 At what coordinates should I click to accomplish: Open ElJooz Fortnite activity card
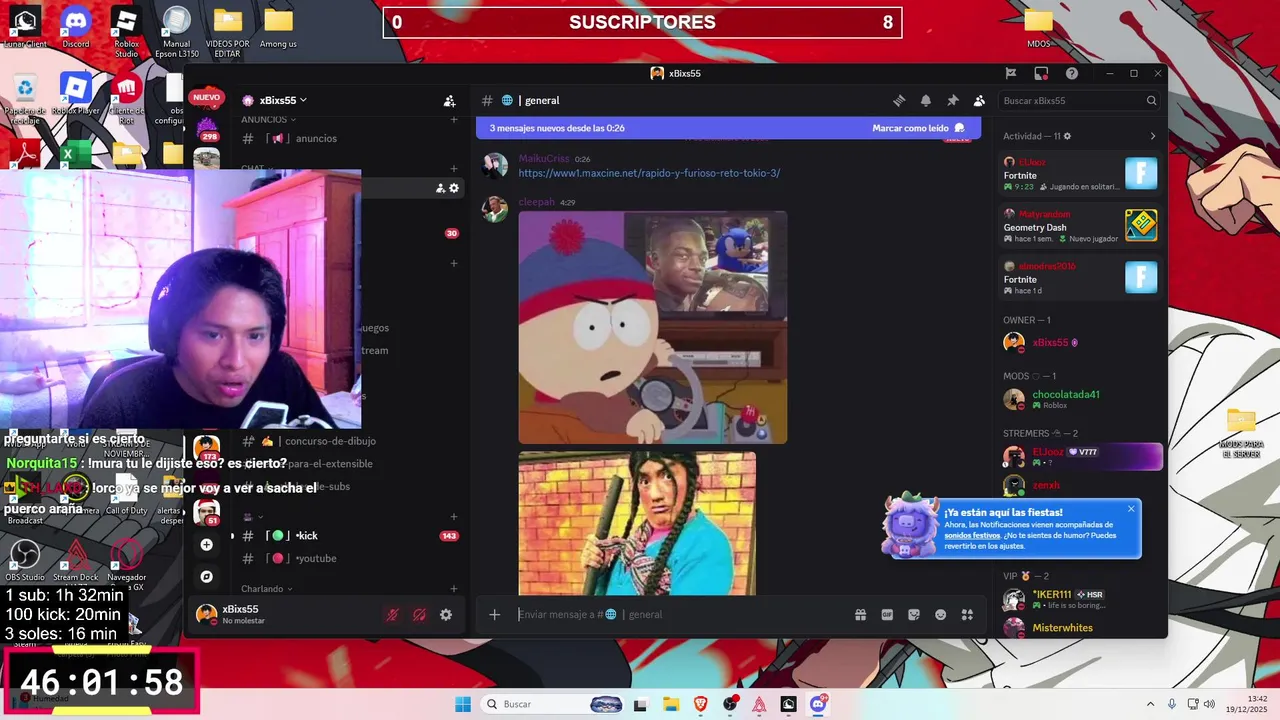pyautogui.click(x=1080, y=173)
